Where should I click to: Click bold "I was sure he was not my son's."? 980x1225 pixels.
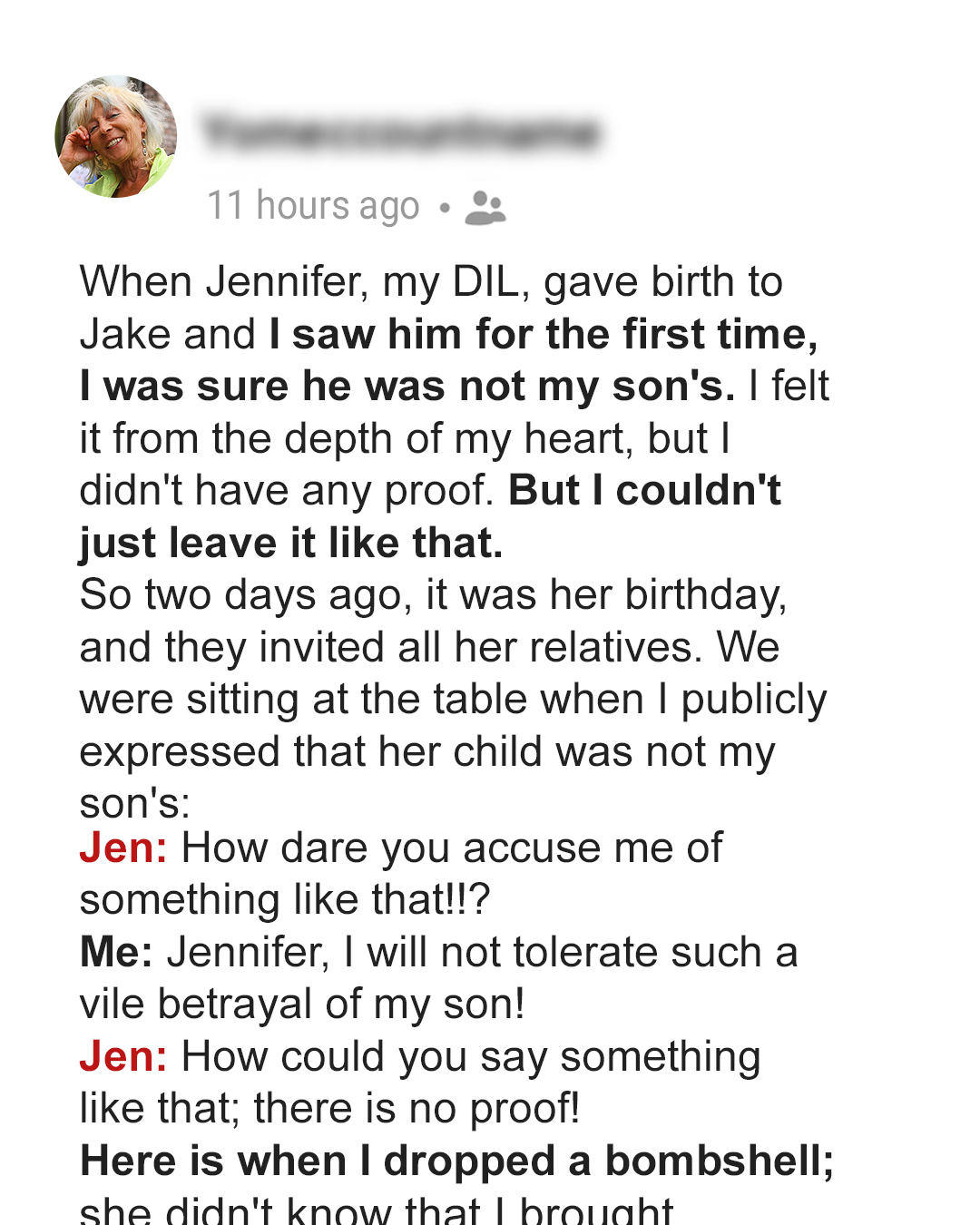point(407,387)
